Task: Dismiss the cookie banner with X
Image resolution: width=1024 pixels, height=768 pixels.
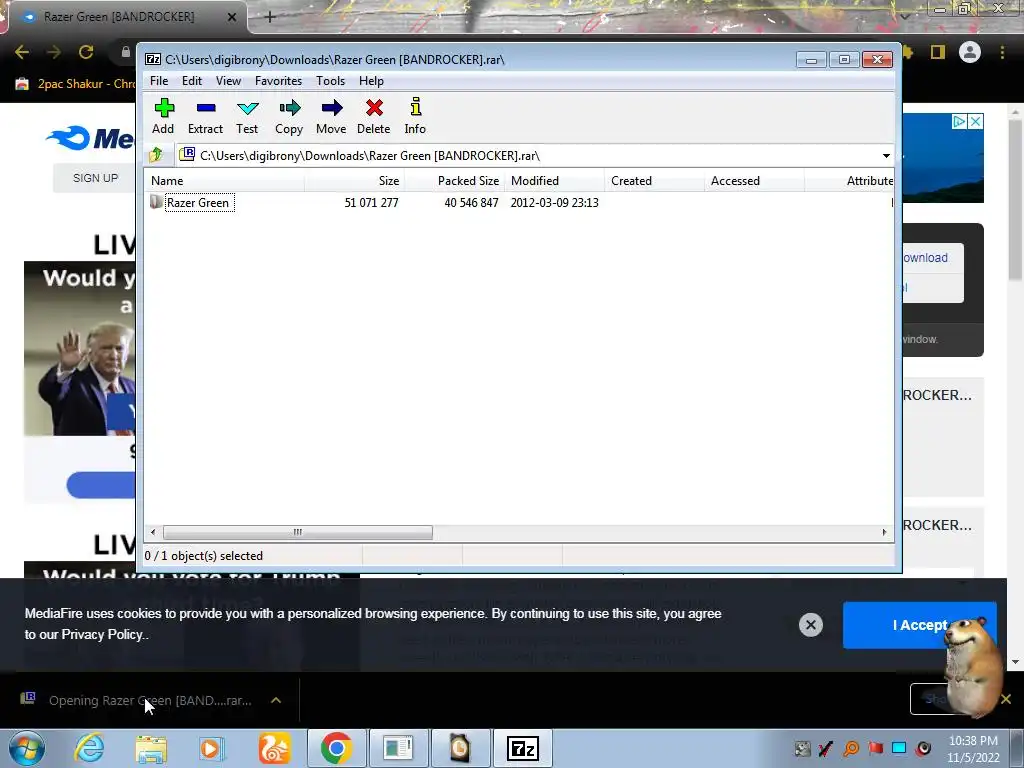Action: [x=810, y=625]
